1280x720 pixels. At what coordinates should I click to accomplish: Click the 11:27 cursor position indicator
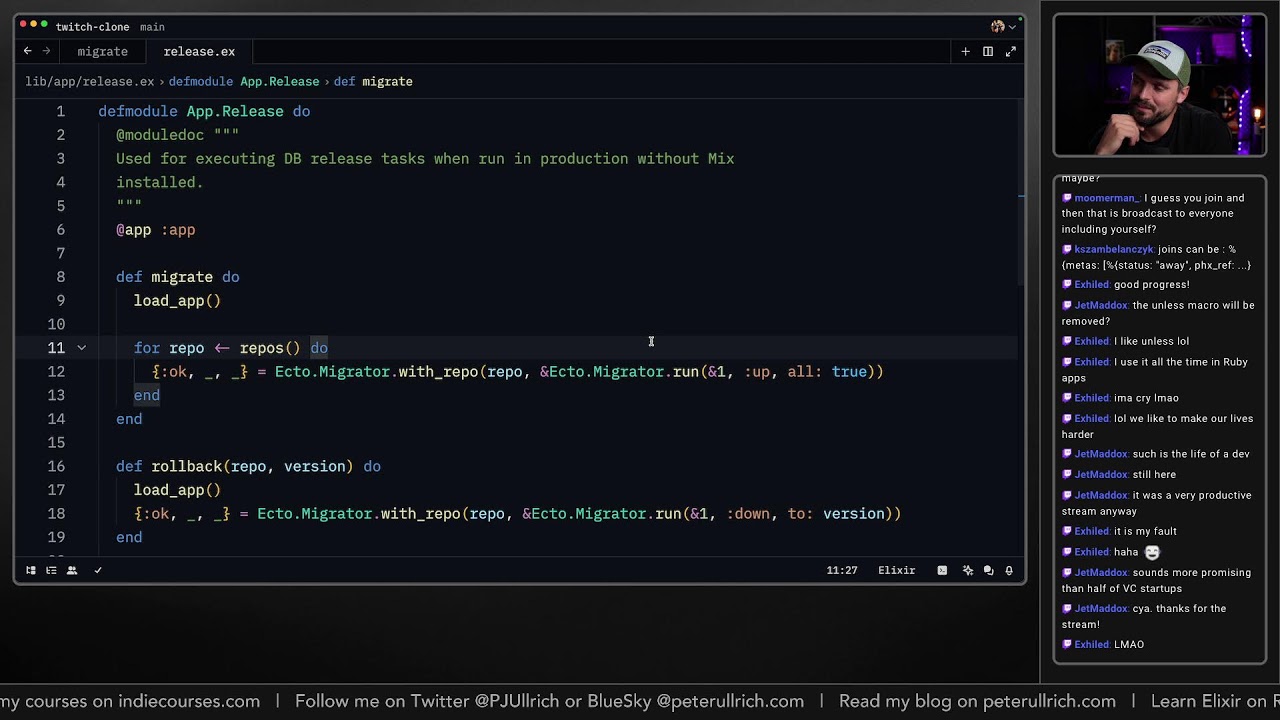[842, 570]
